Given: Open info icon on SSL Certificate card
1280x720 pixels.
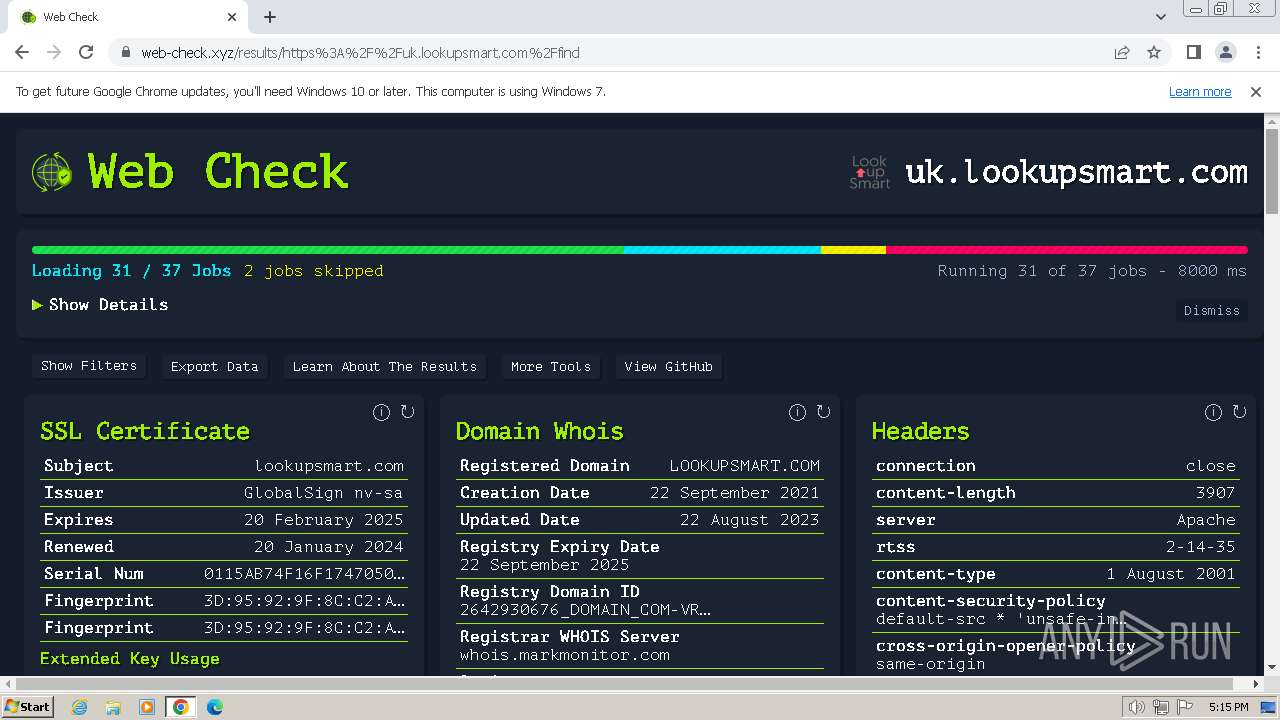Looking at the screenshot, I should pos(381,412).
